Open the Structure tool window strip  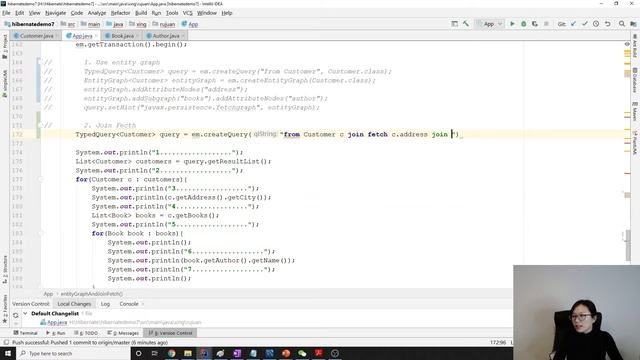point(5,269)
